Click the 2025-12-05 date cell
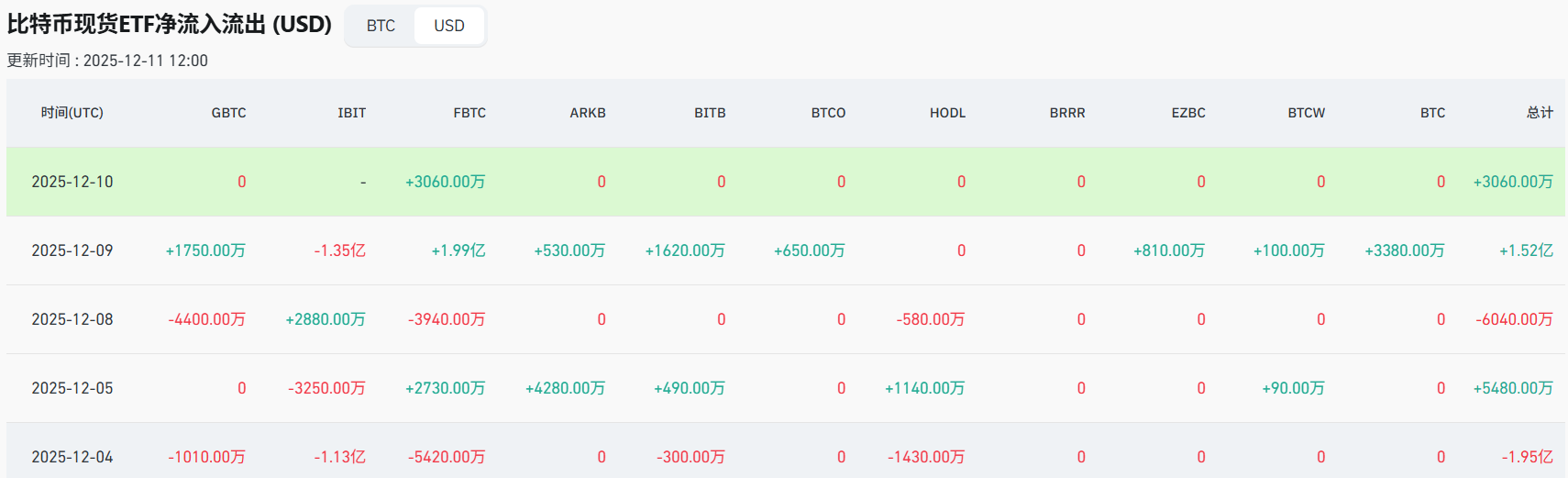 click(72, 388)
